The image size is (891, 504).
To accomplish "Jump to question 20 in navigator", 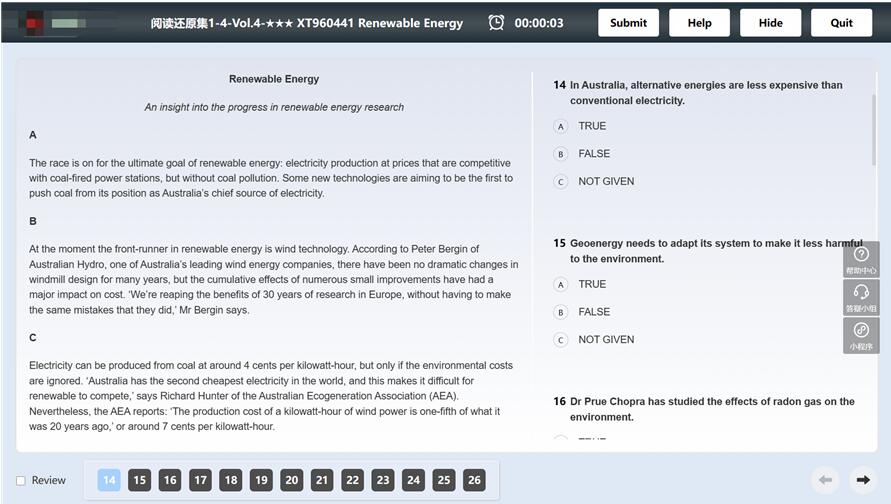I will (292, 480).
